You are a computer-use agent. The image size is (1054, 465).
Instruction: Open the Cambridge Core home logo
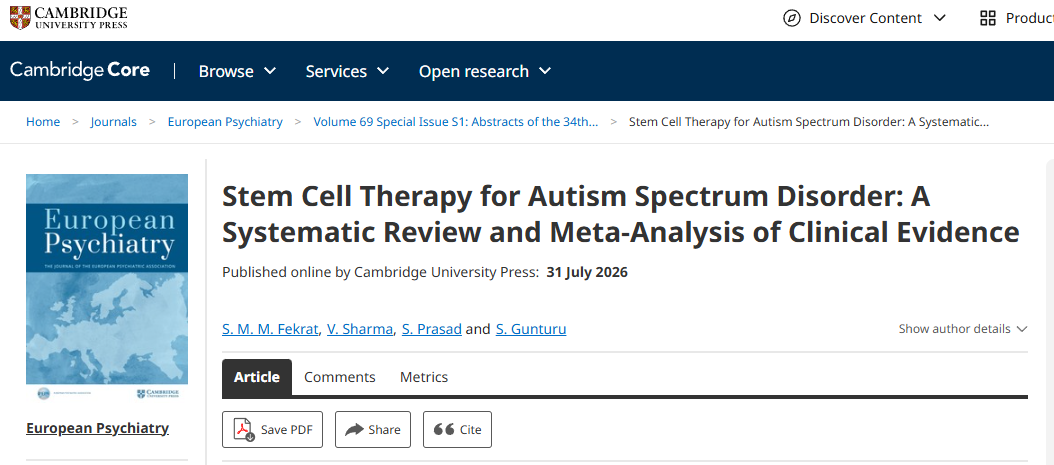click(80, 71)
